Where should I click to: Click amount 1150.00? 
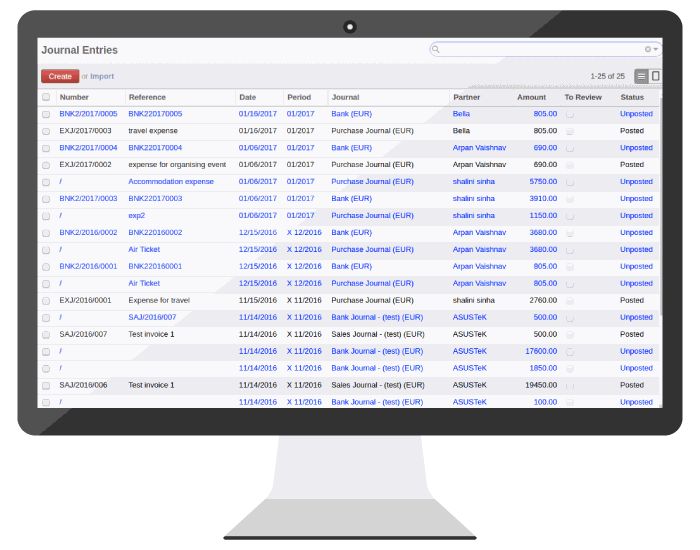(543, 216)
